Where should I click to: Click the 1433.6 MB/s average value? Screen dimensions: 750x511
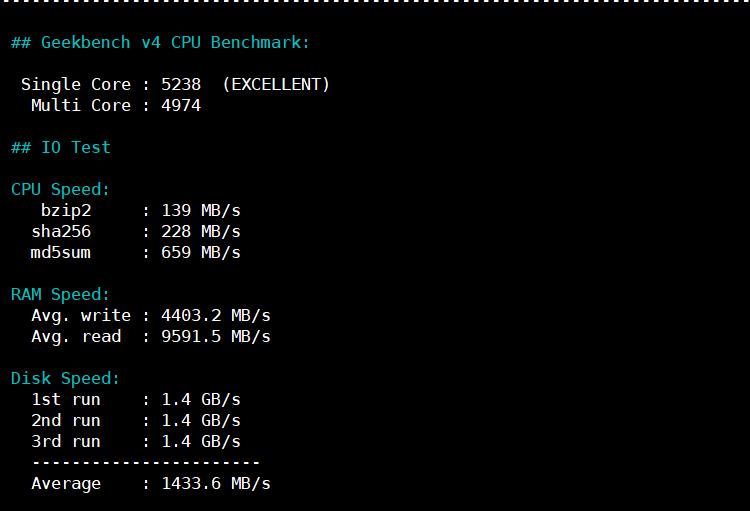click(x=216, y=483)
